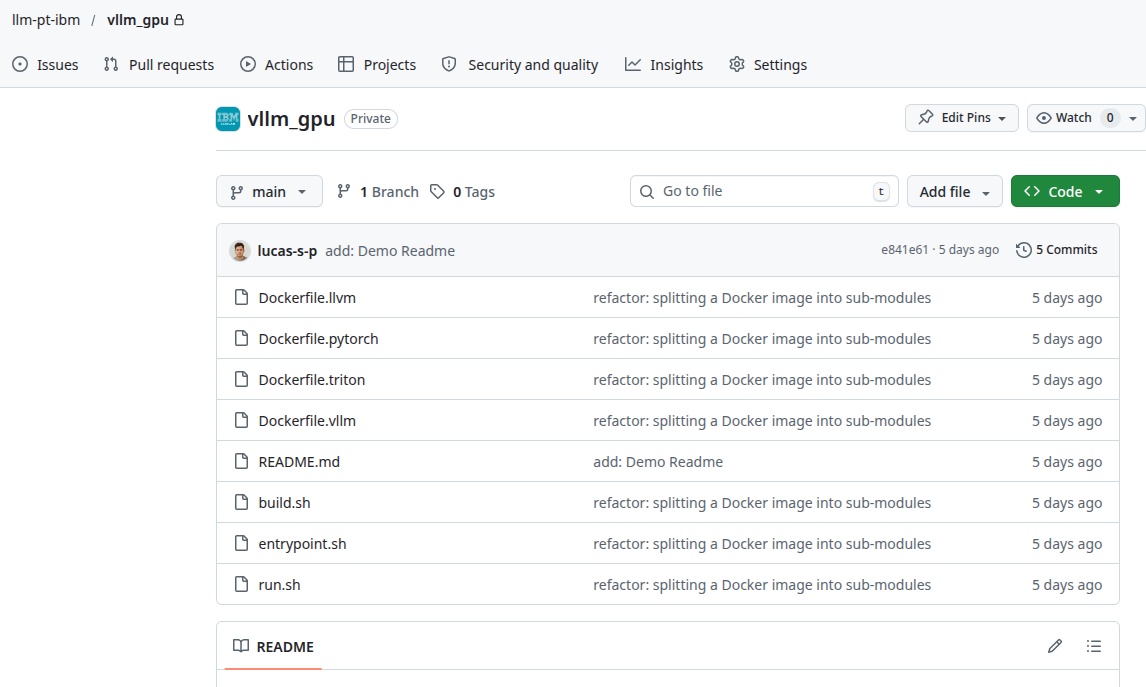Open the build.sh file
This screenshot has width=1146, height=687.
coord(284,502)
